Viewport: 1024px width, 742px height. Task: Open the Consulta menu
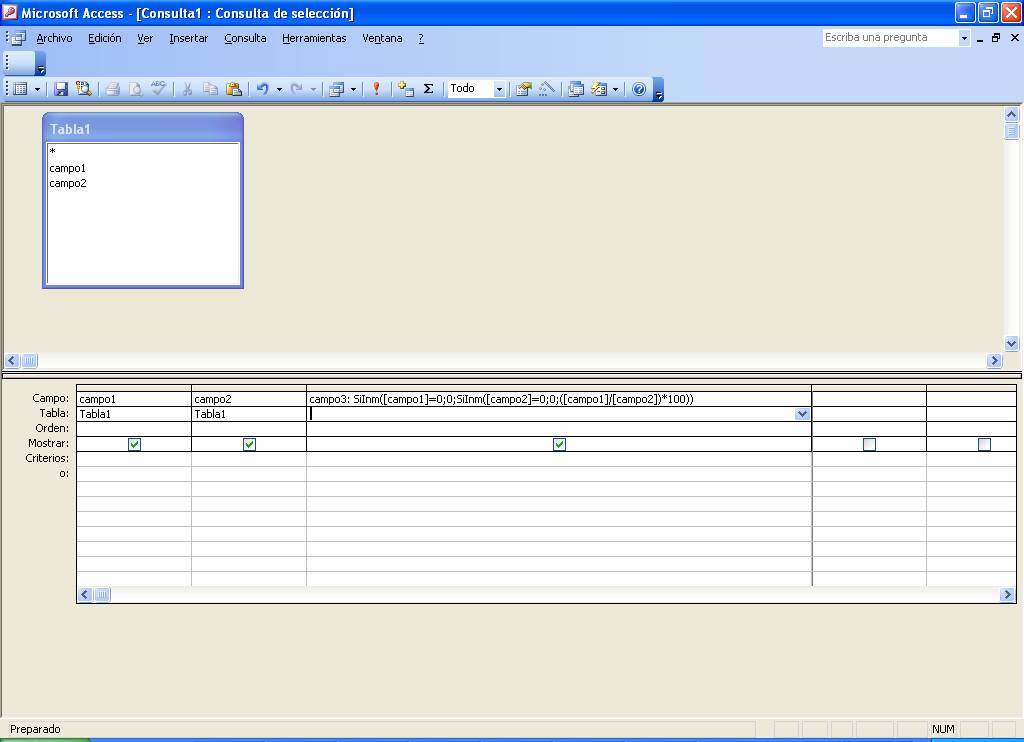point(245,38)
